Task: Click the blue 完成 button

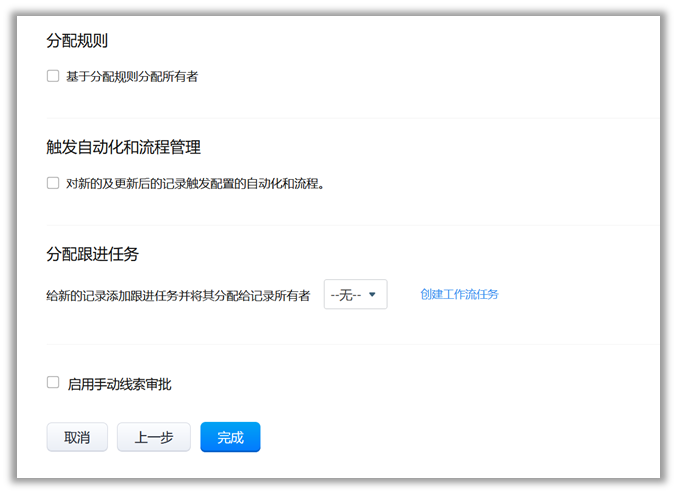Action: click(230, 437)
